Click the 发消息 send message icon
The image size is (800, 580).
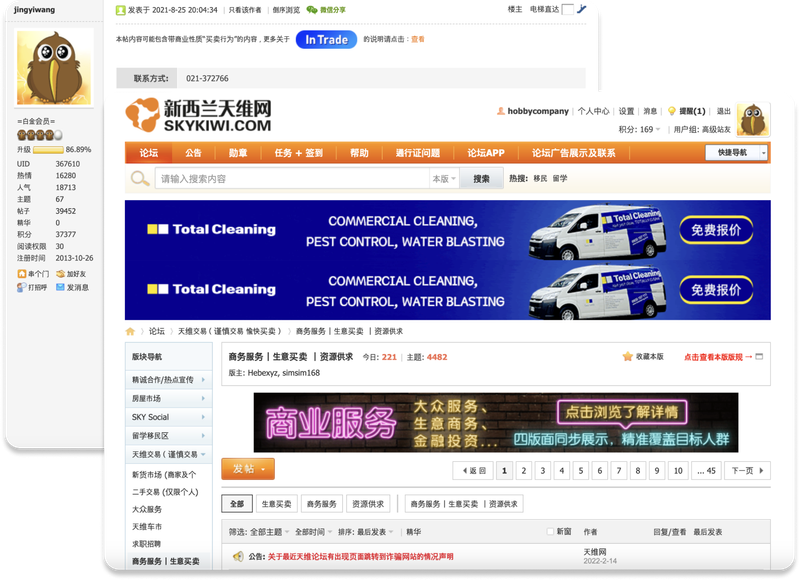point(60,287)
